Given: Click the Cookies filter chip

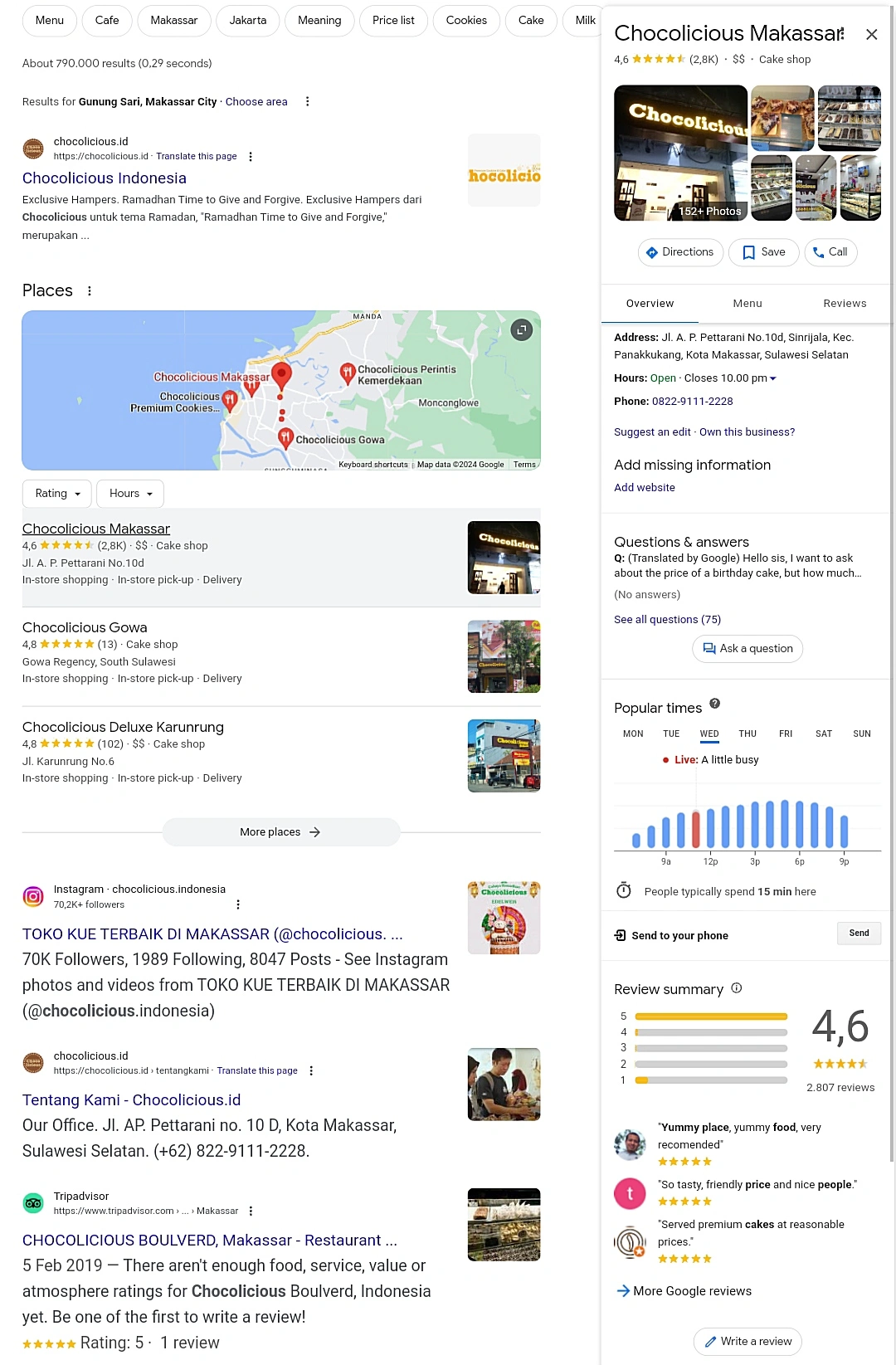Looking at the screenshot, I should pos(466,21).
